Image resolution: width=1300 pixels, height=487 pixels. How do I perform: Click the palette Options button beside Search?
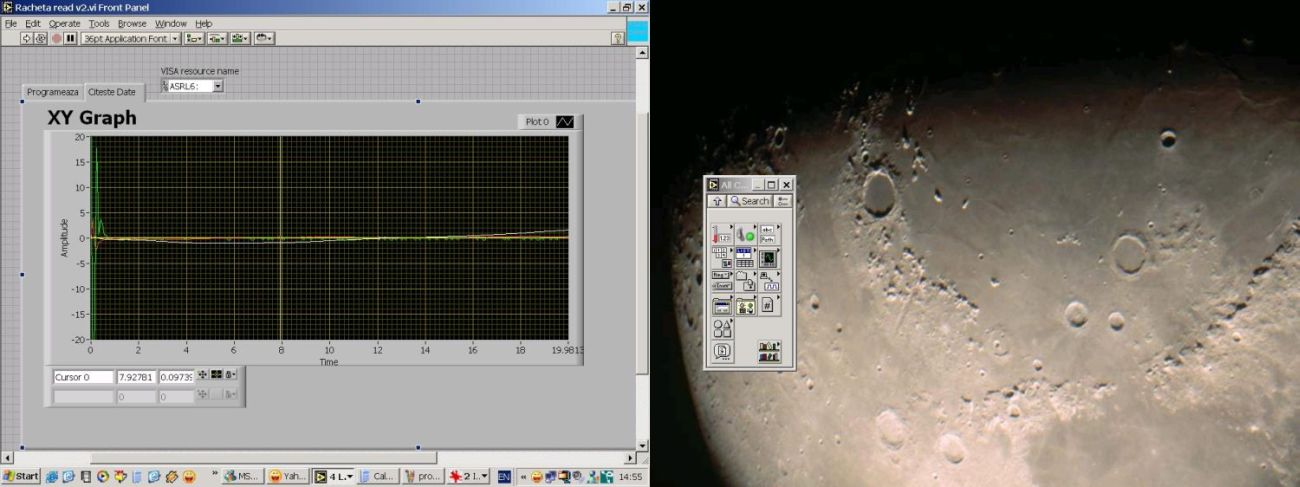point(782,201)
